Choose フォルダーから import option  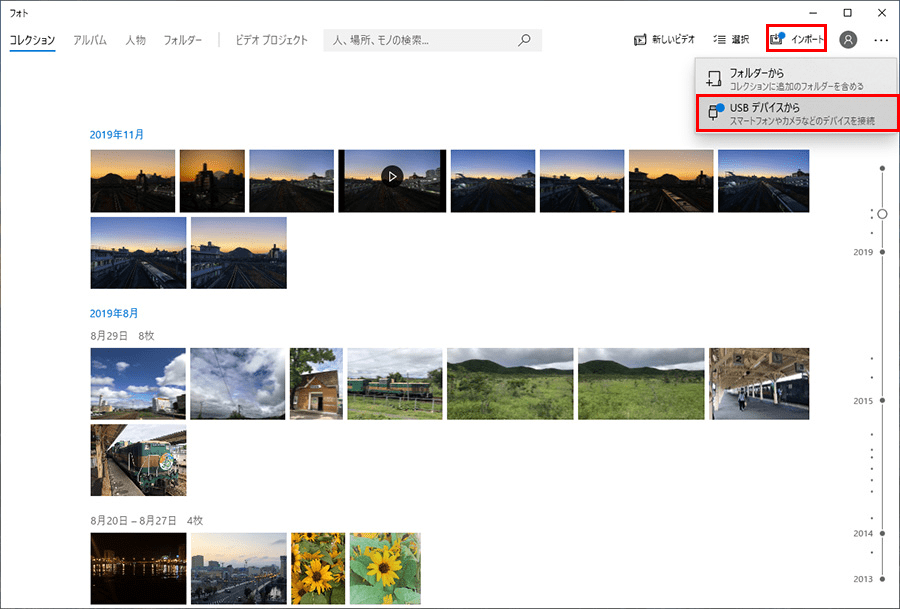[796, 79]
